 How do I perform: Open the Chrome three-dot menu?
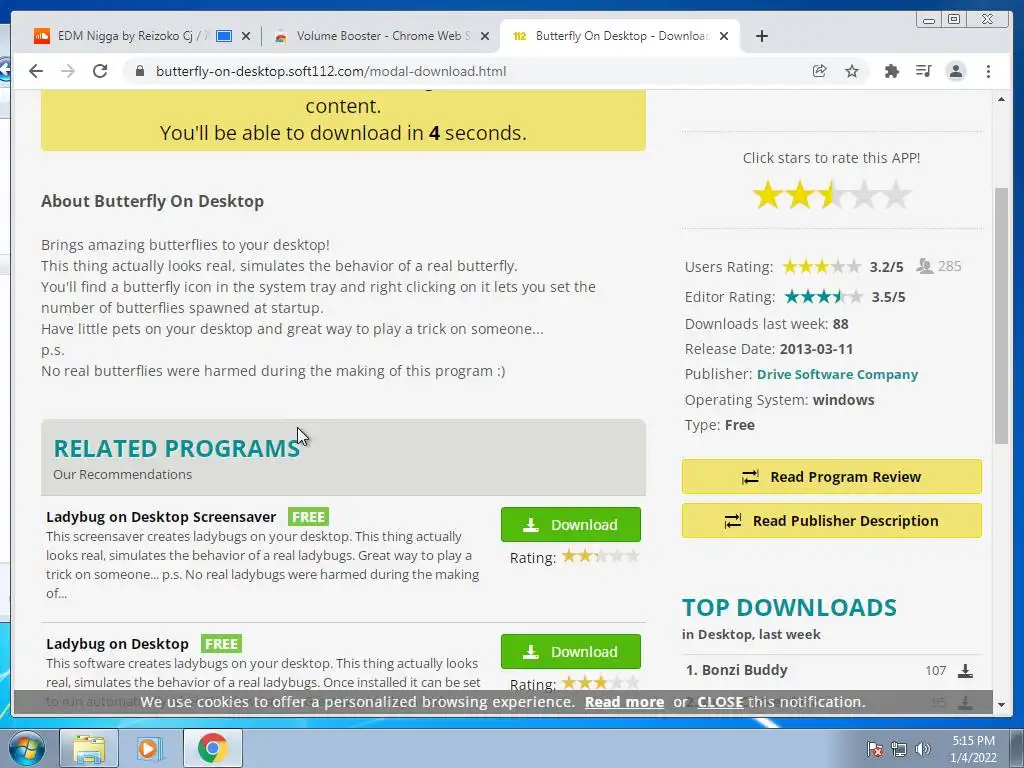[988, 71]
